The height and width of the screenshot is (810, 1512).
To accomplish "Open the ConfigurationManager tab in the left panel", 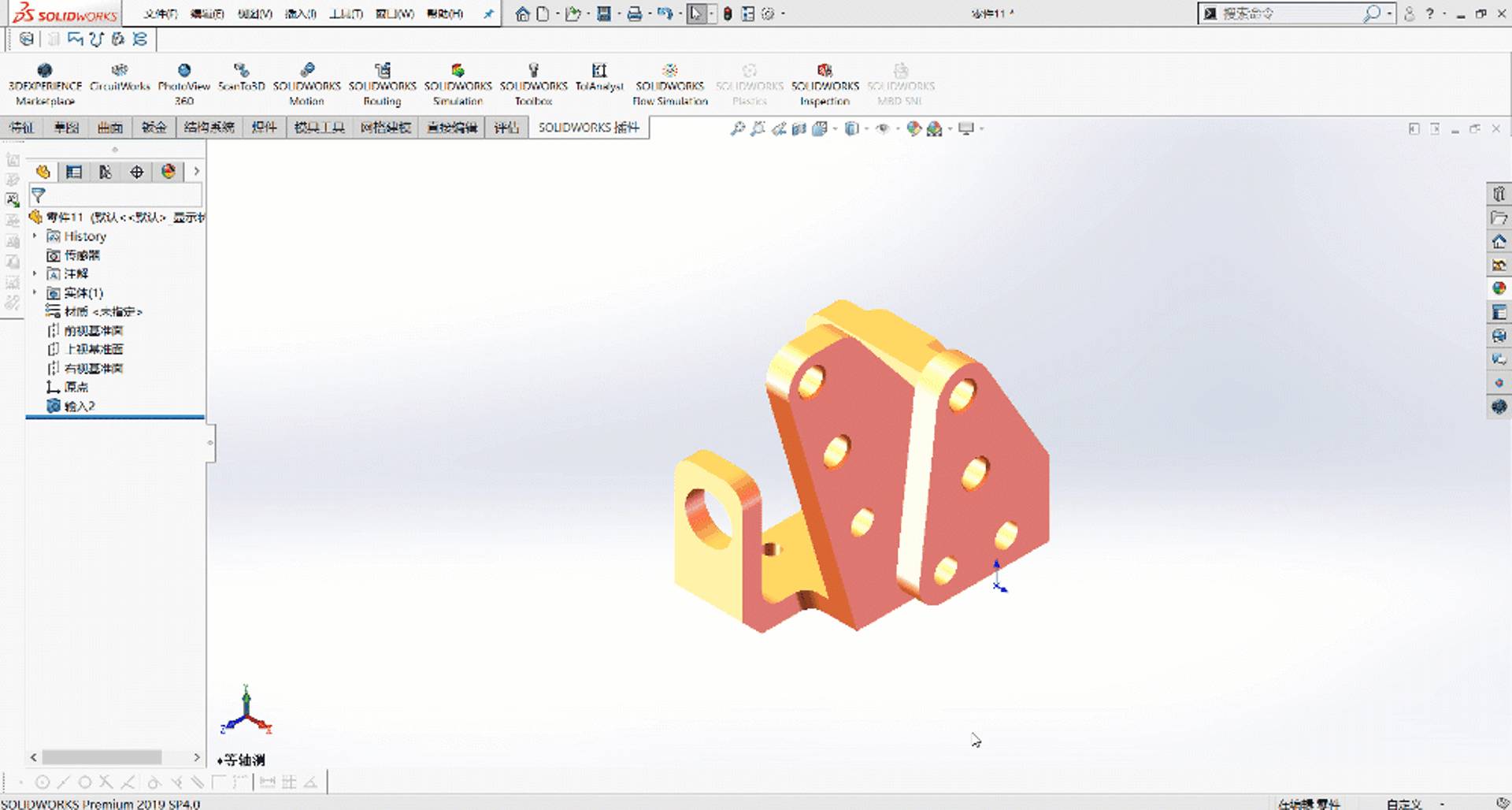I will 105,172.
